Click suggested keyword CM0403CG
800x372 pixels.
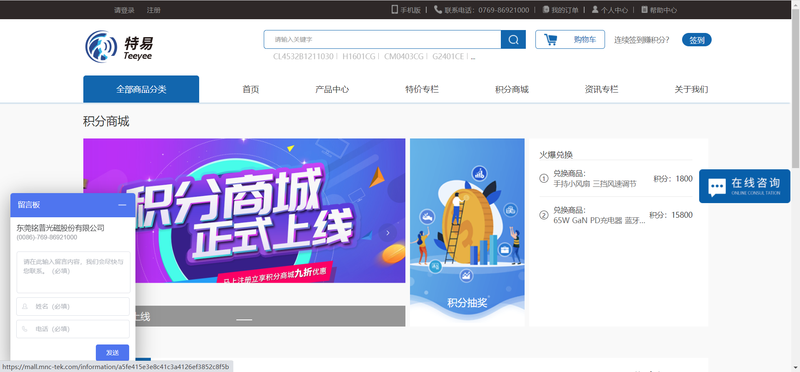[x=404, y=56]
